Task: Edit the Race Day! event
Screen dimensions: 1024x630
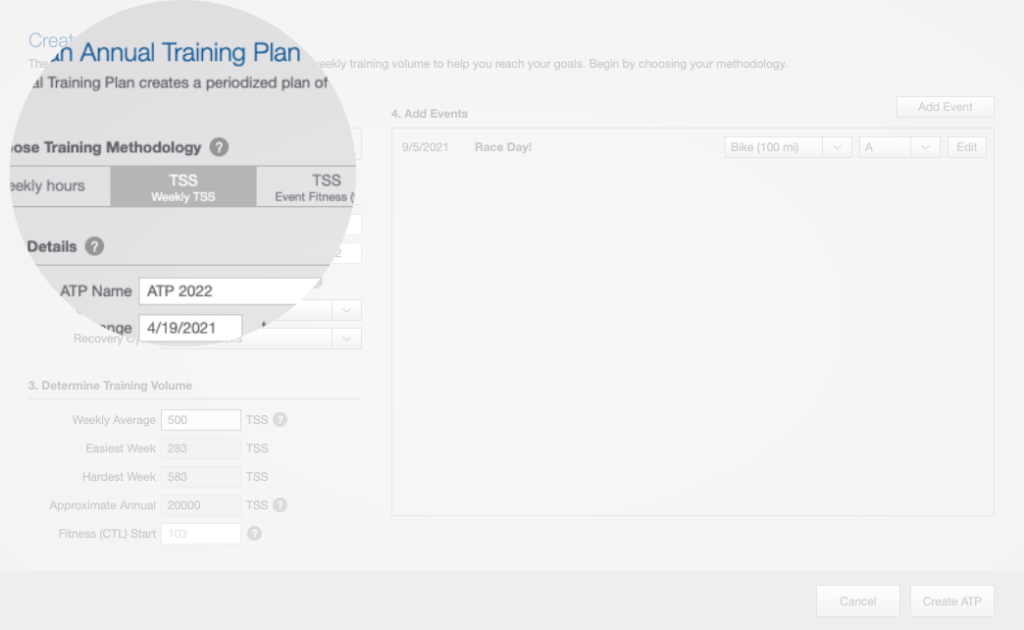Action: (966, 147)
